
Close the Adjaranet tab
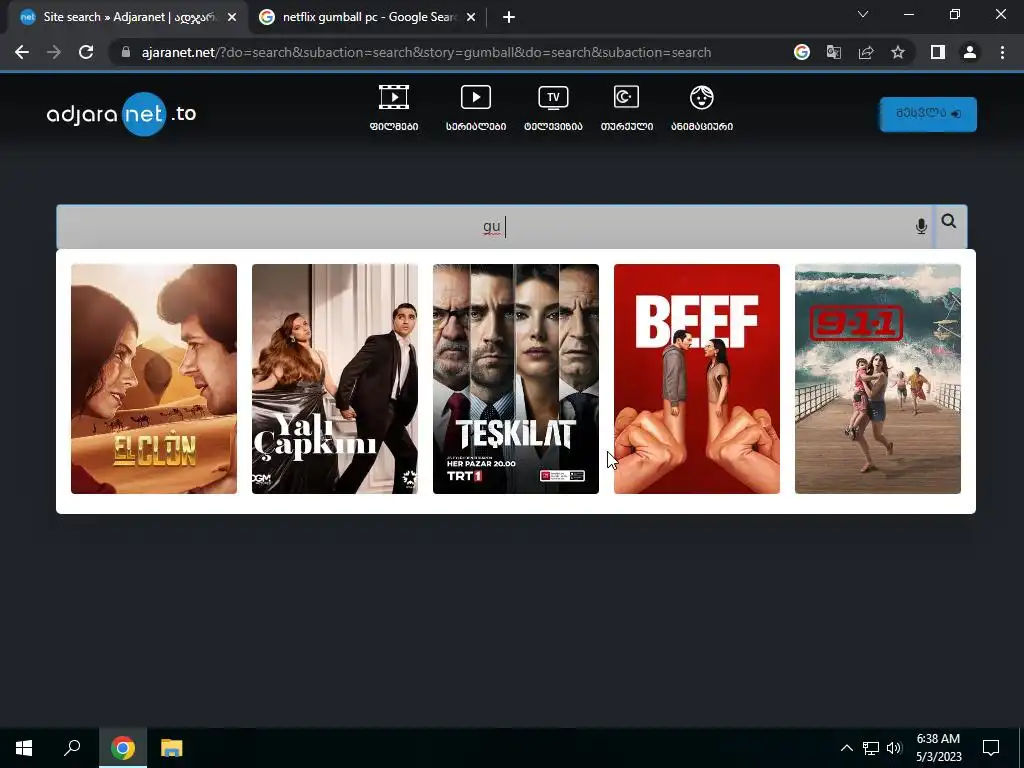click(232, 18)
